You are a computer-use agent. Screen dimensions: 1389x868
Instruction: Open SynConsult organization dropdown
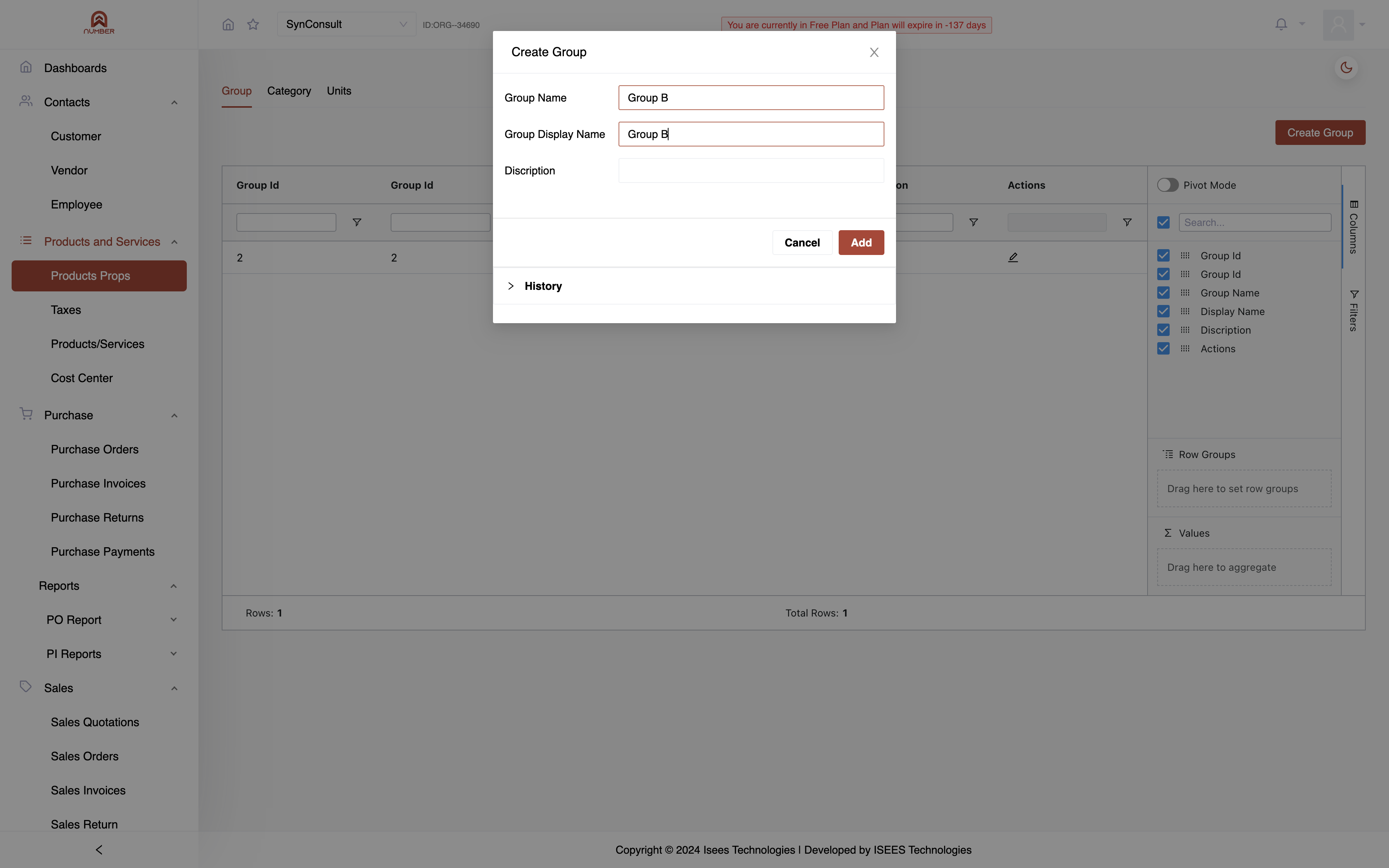[347, 24]
